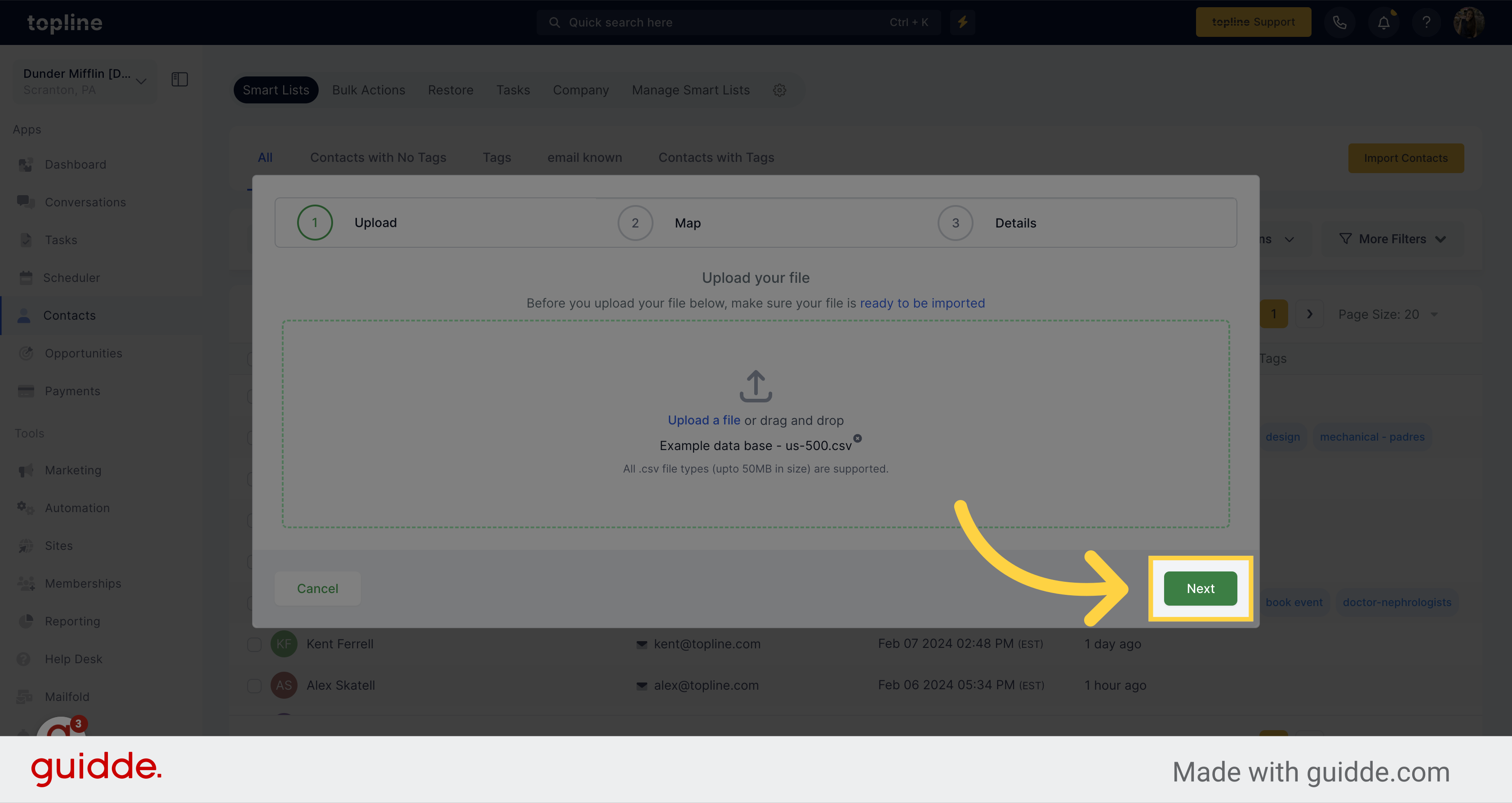This screenshot has width=1512, height=803.
Task: Select the 'email known' filter tab
Action: click(584, 157)
